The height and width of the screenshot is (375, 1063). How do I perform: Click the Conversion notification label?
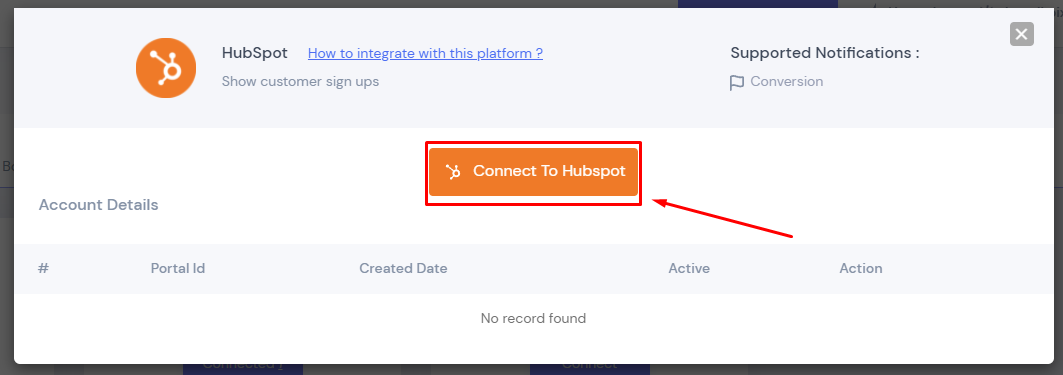click(786, 82)
